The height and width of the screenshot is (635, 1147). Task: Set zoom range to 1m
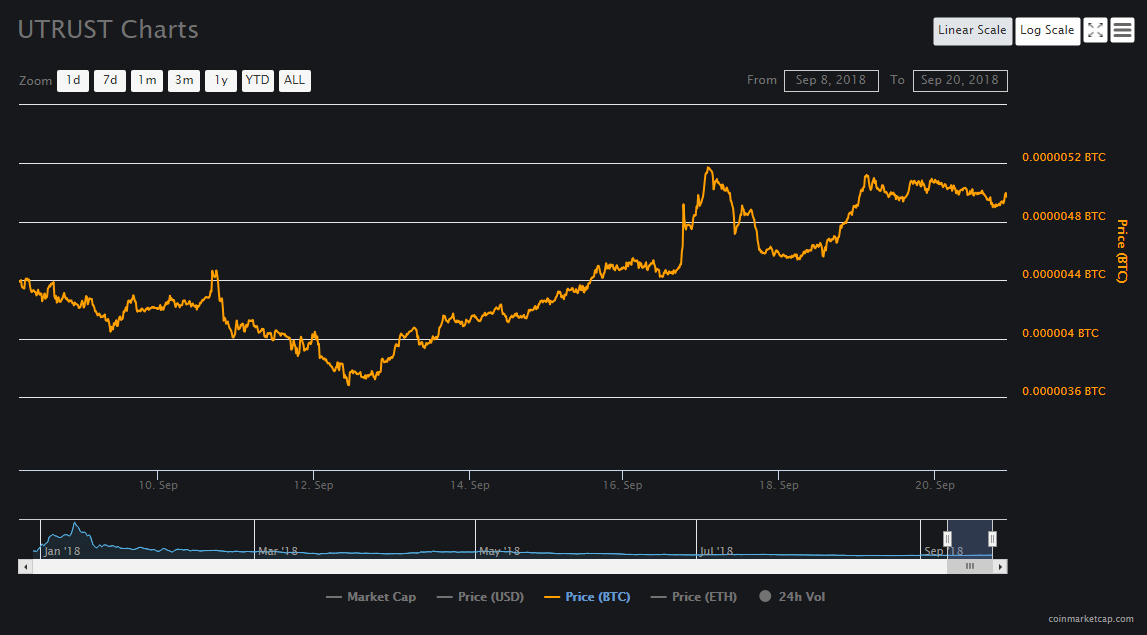[x=147, y=80]
